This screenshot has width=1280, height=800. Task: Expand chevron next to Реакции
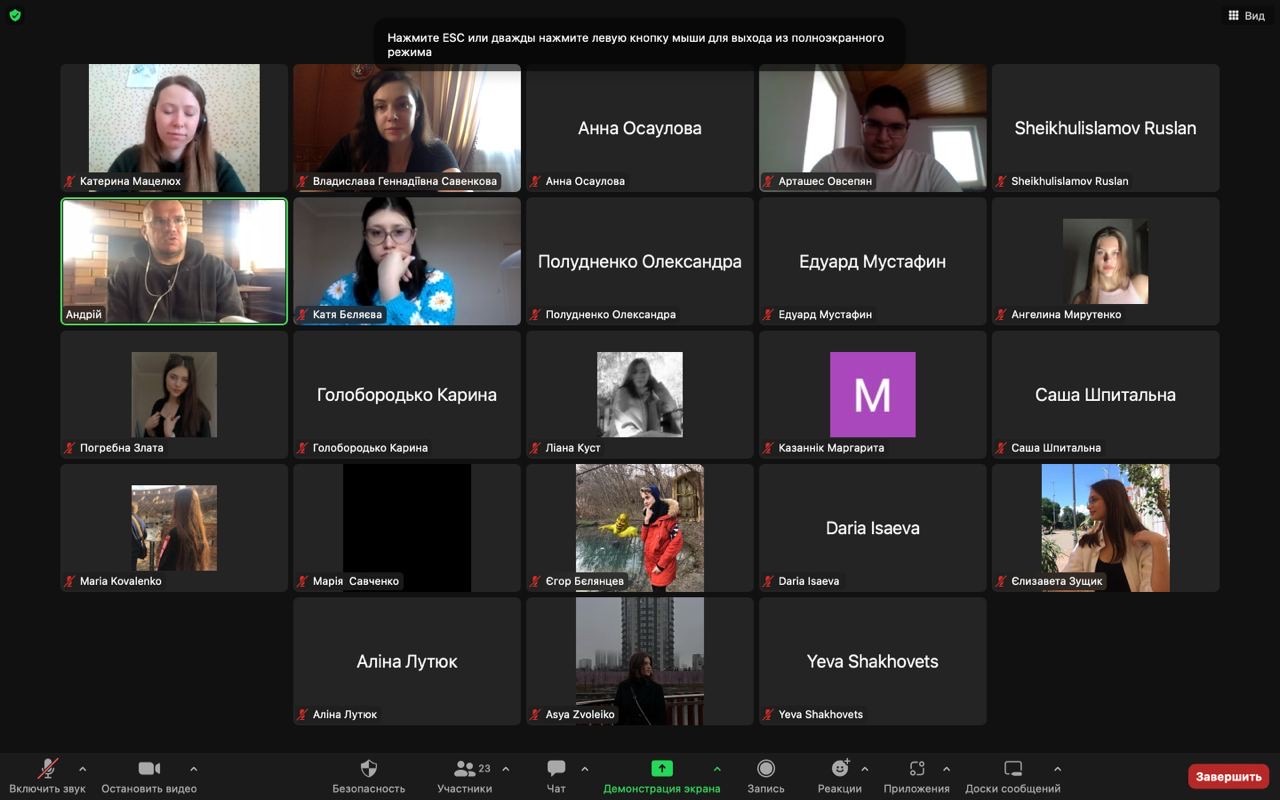click(864, 769)
